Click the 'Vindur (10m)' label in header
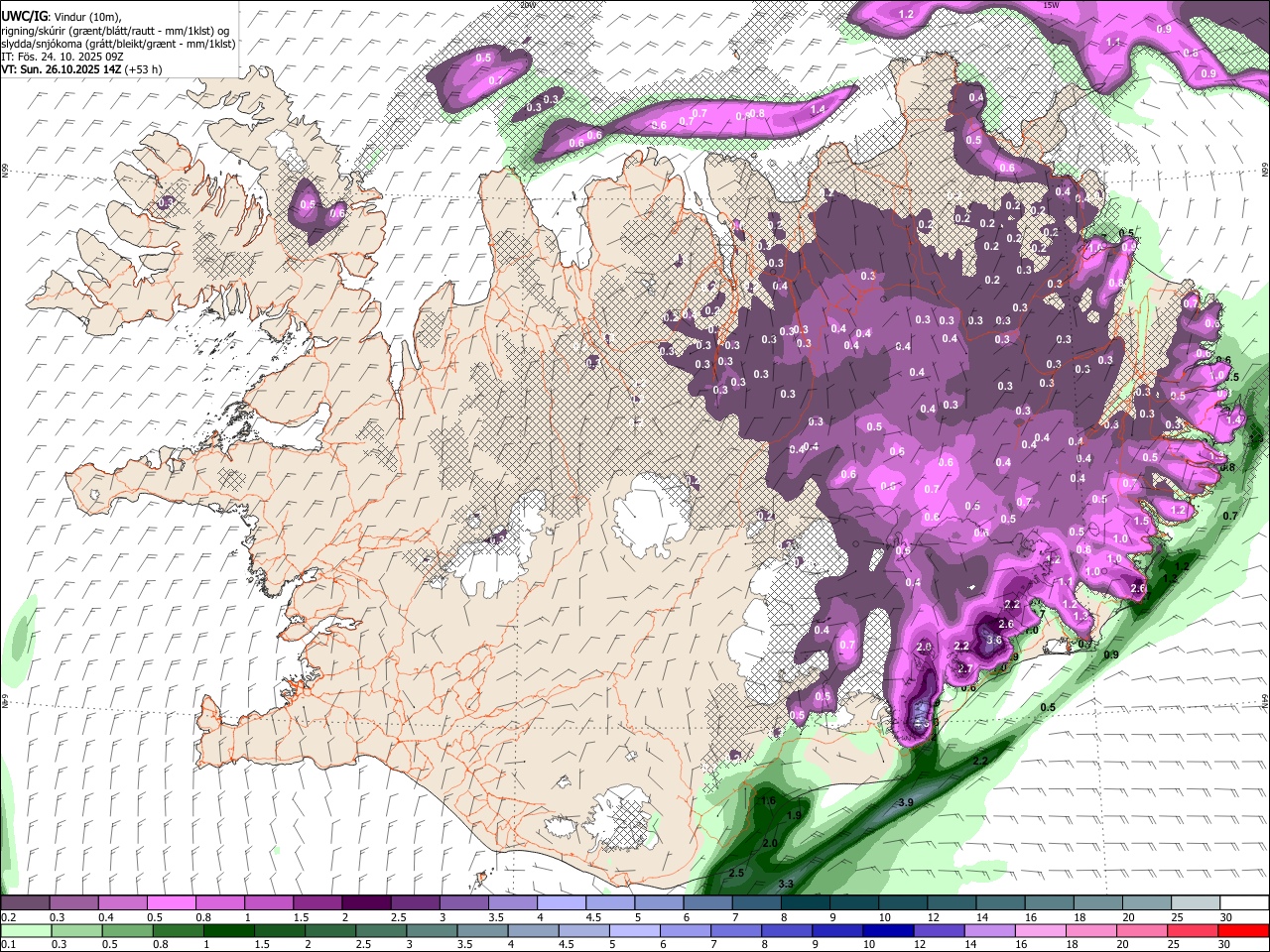 click(x=87, y=17)
